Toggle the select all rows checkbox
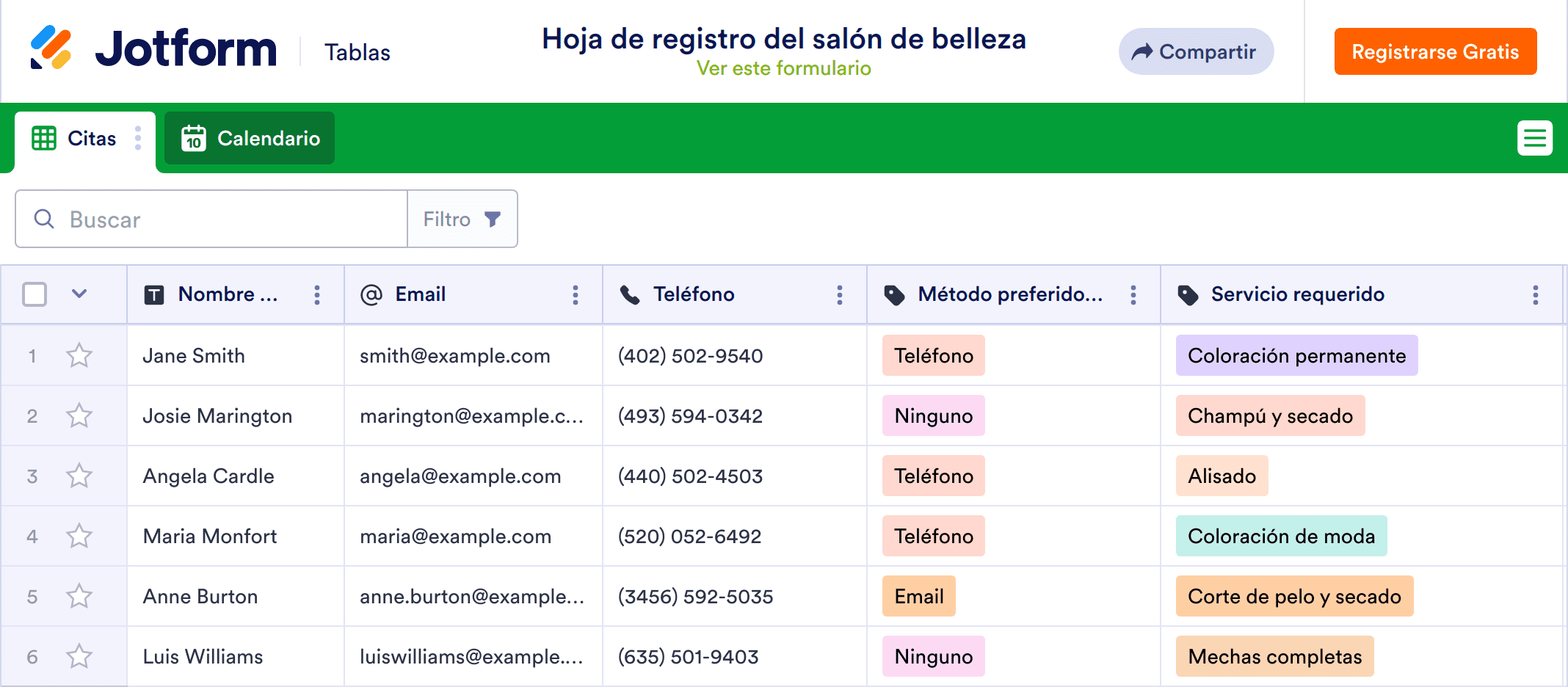 35,294
